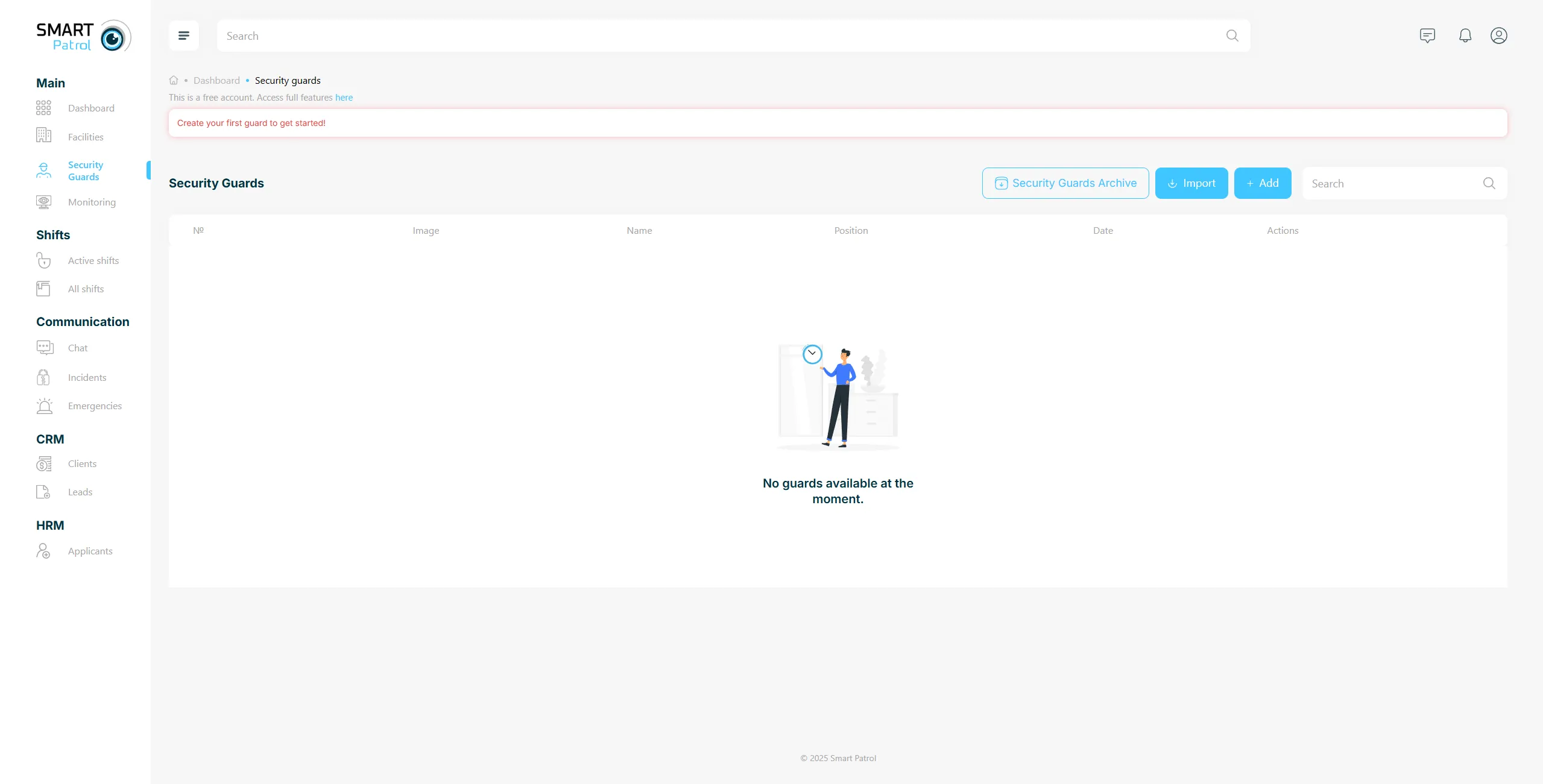
Task: Click the Smart Patrol logo
Action: [84, 36]
